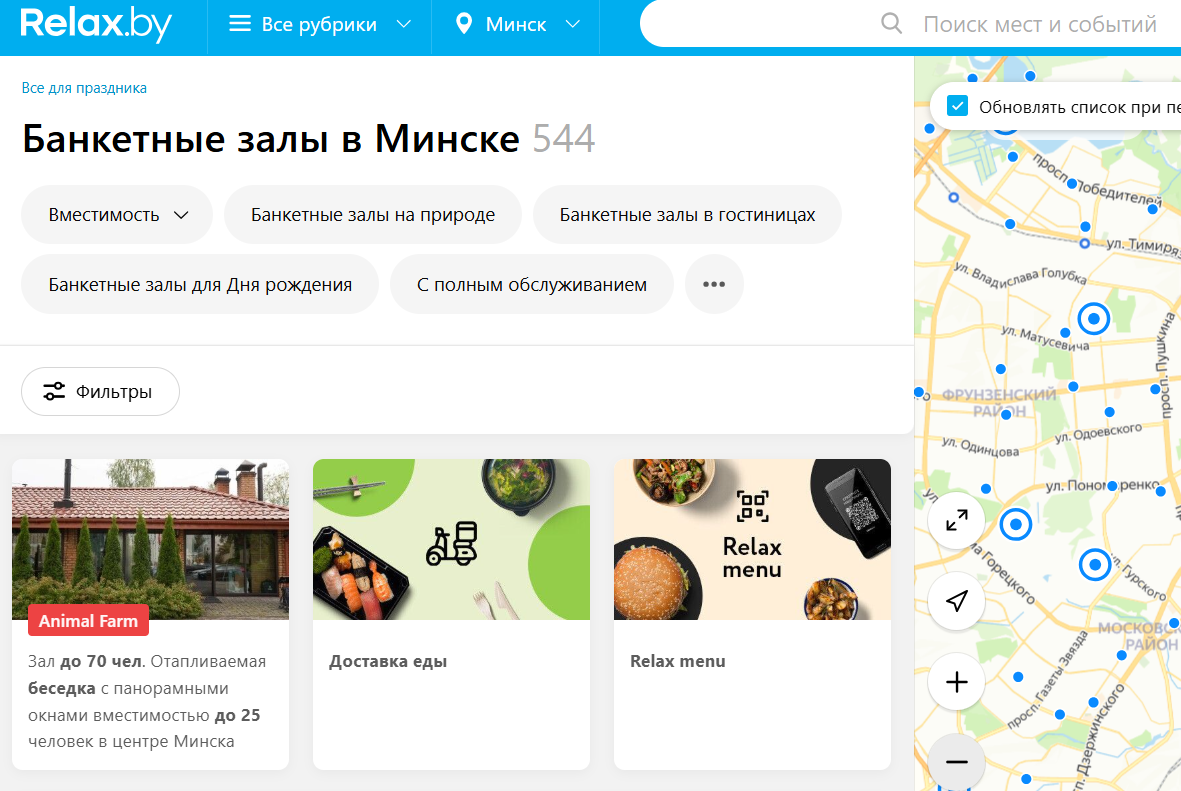The height and width of the screenshot is (791, 1181).
Task: Toggle the Обновлять список checkbox on the map
Action: coord(957,106)
